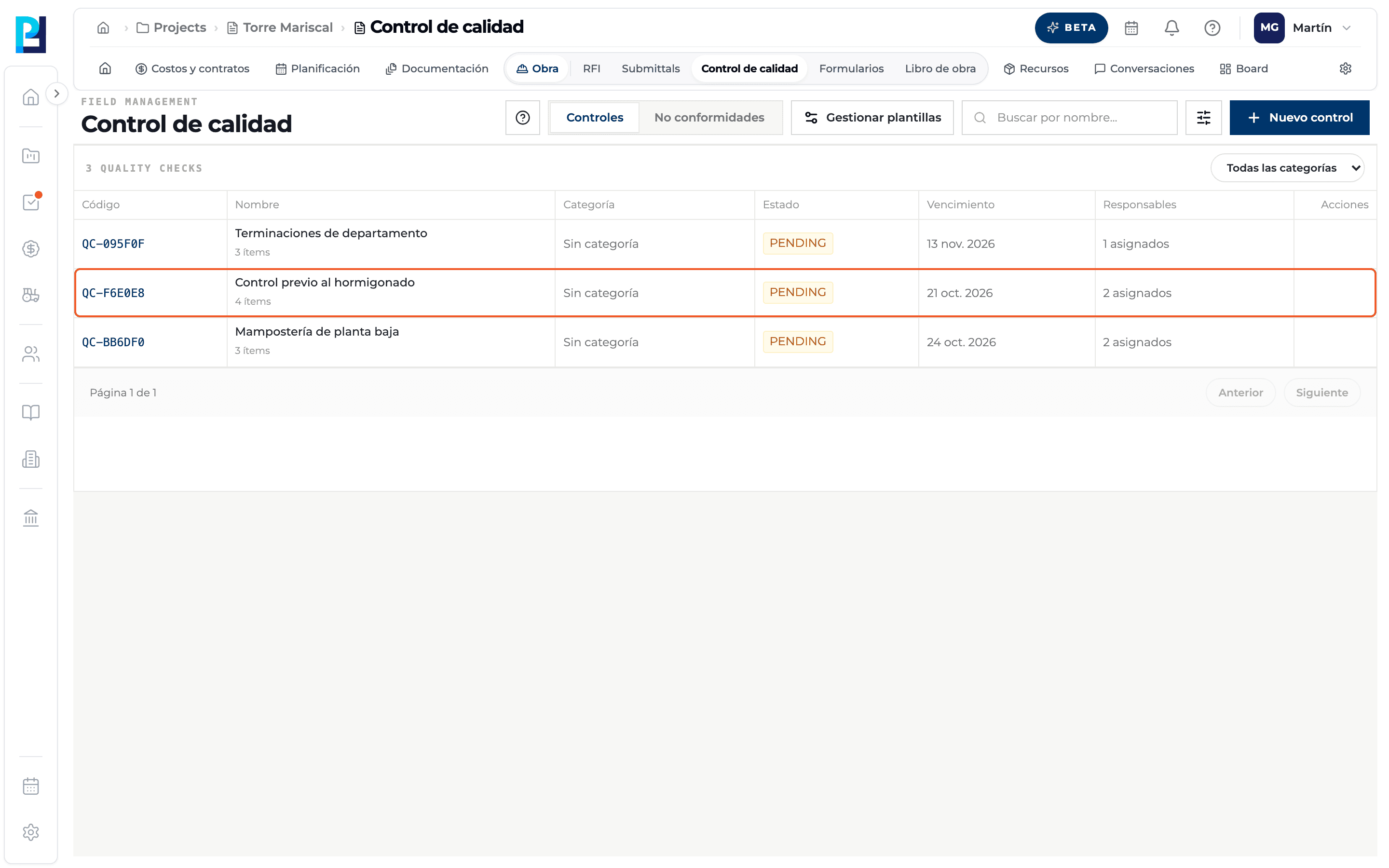The width and height of the screenshot is (1389, 868).
Task: Open settings gear at sidebar bottom
Action: point(31,832)
